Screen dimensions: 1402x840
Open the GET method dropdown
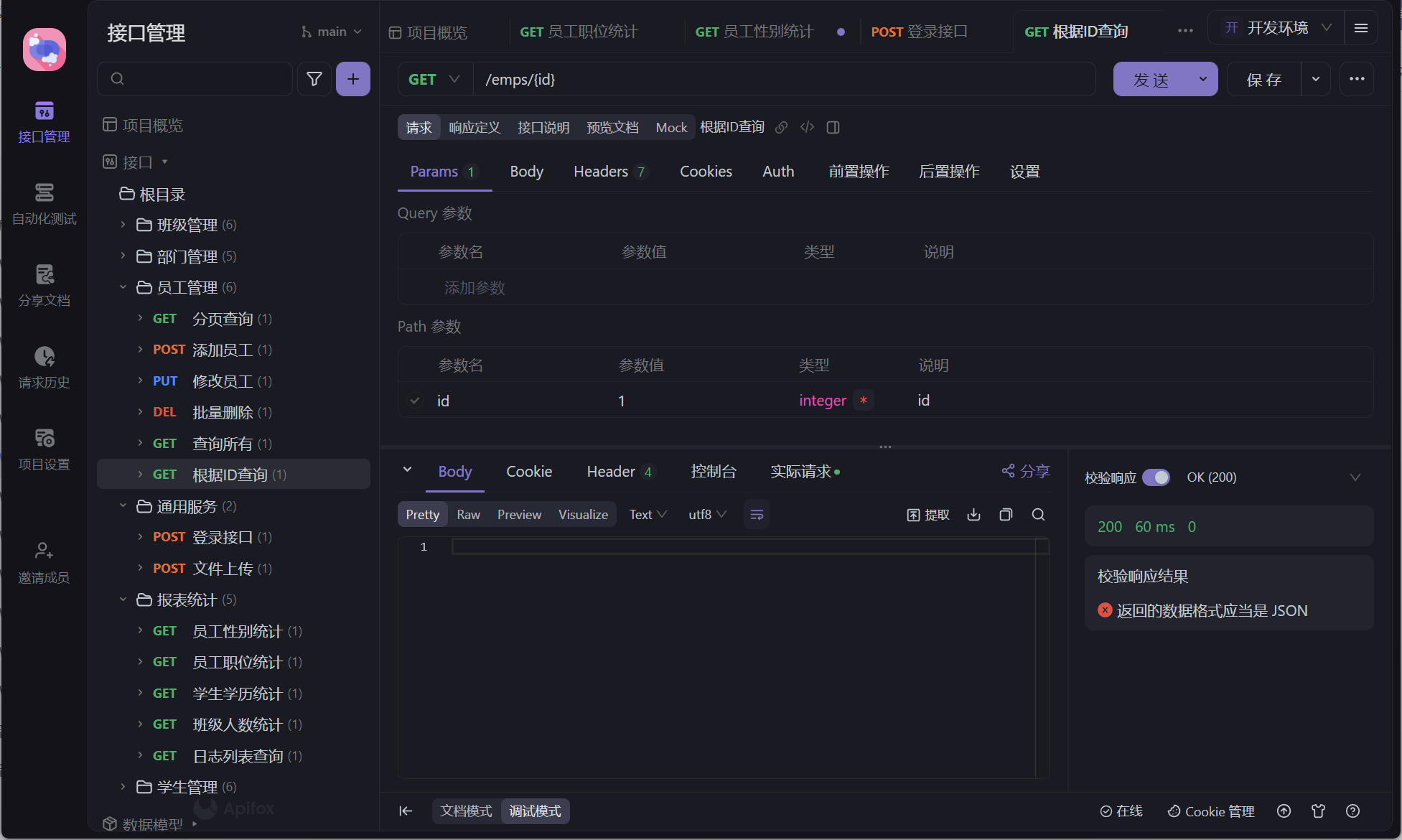click(x=434, y=80)
